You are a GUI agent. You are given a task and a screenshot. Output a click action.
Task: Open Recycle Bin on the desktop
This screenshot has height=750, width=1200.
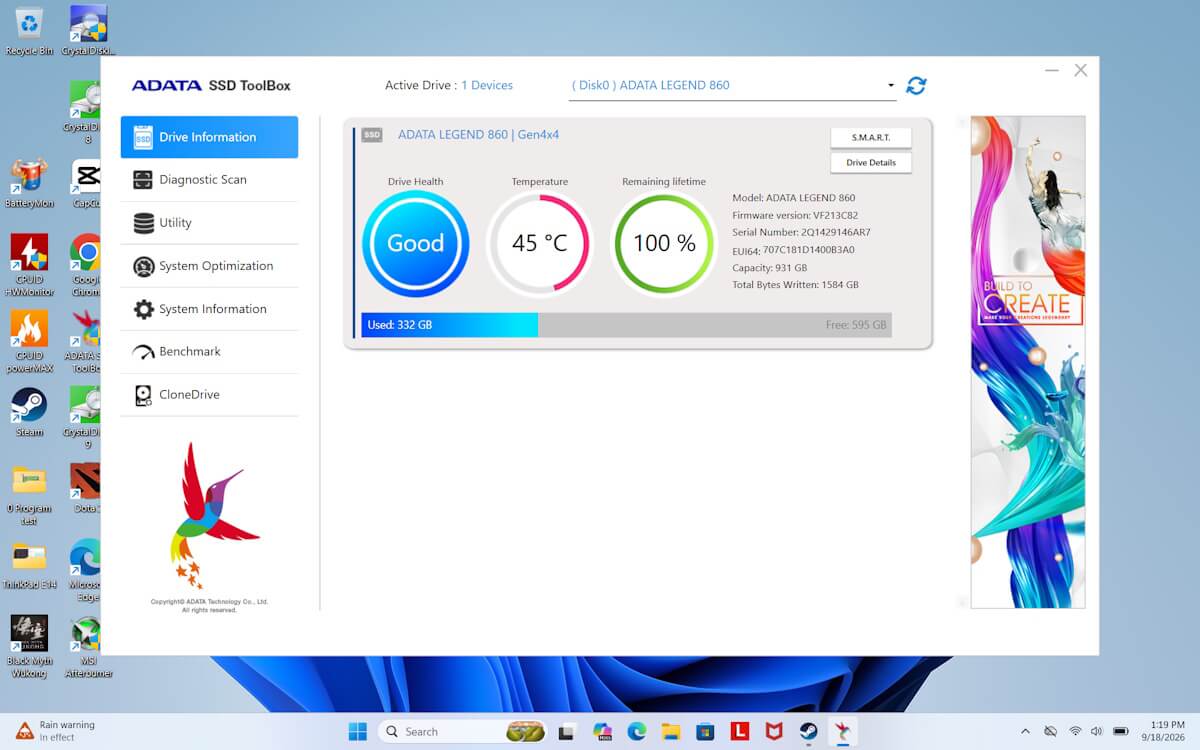point(29,31)
